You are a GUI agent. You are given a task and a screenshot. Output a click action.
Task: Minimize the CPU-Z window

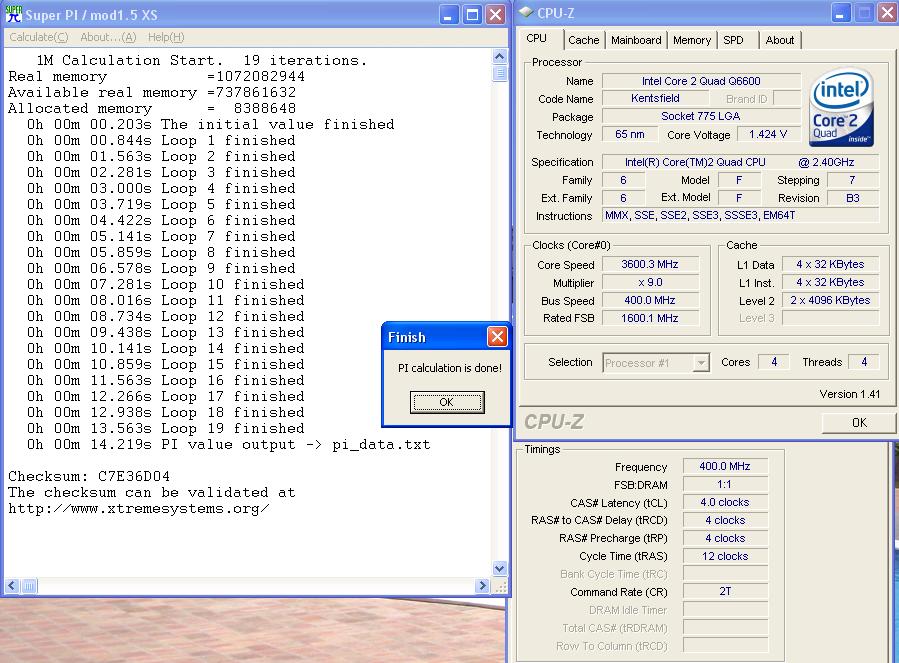[x=839, y=13]
